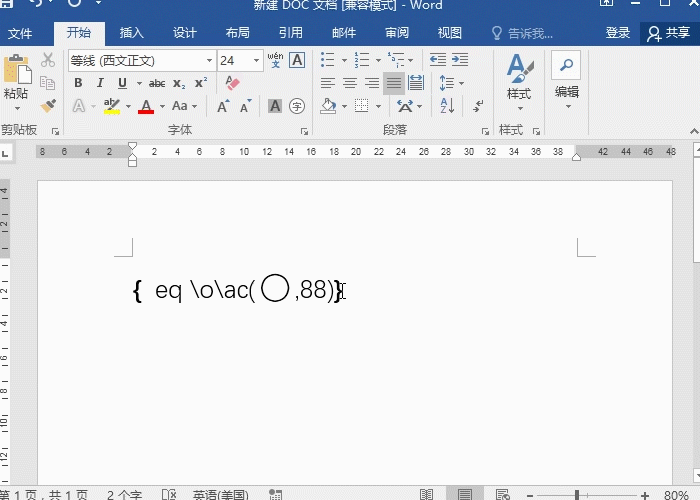Apply enclosed character (circled 字) icon
Image resolution: width=700 pixels, height=500 pixels.
click(297, 106)
